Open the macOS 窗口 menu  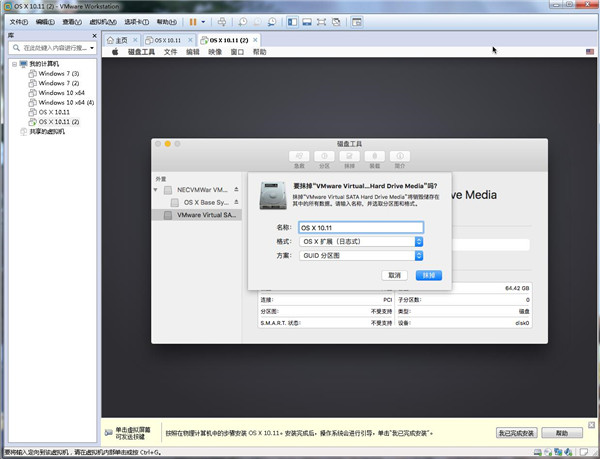[x=237, y=52]
